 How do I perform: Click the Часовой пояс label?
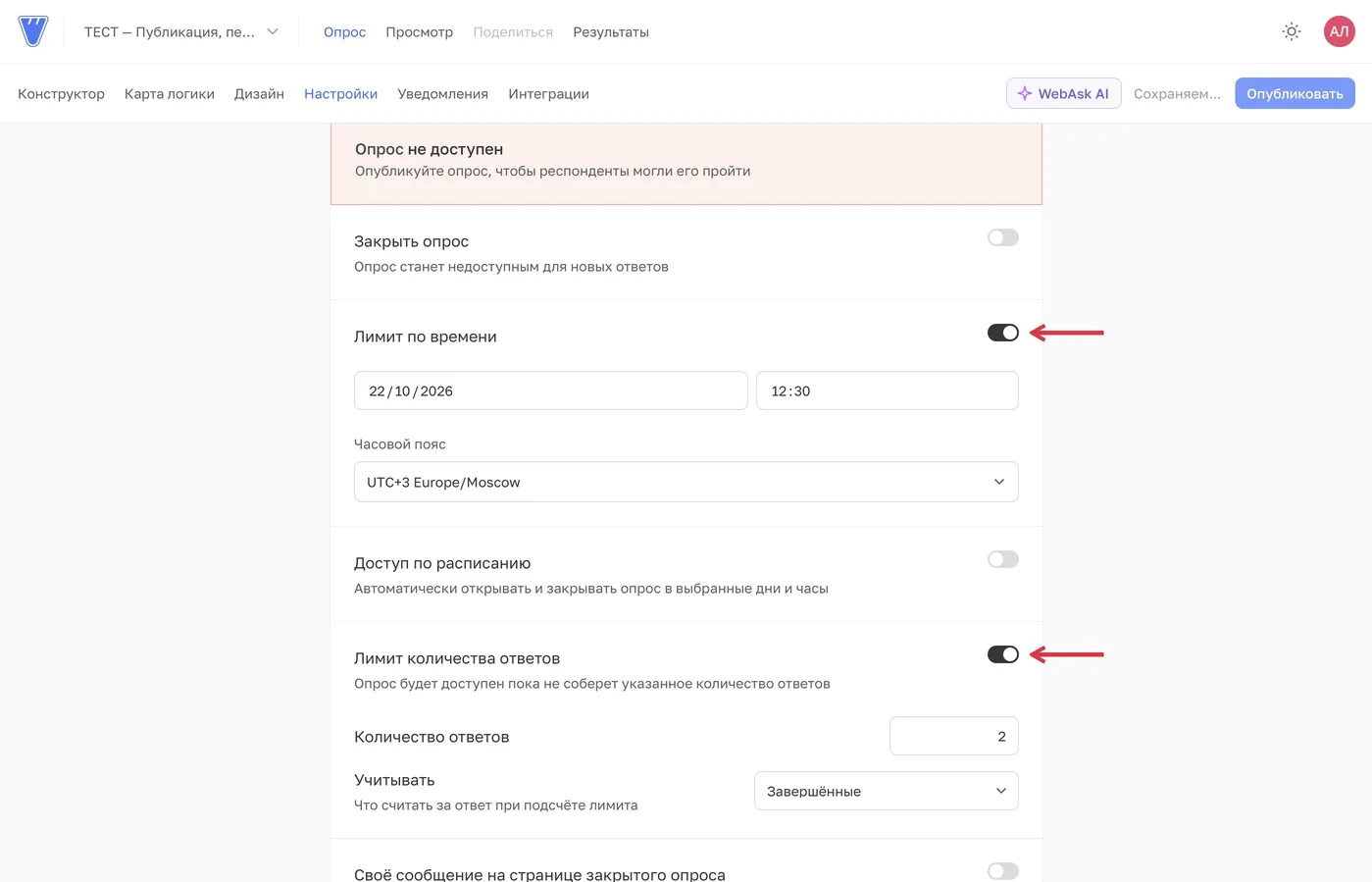pos(399,444)
